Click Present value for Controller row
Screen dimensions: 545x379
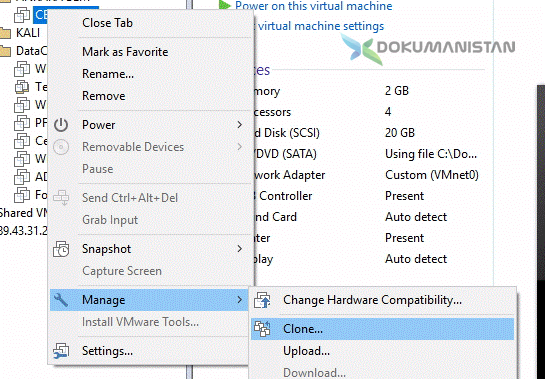pyautogui.click(x=404, y=196)
